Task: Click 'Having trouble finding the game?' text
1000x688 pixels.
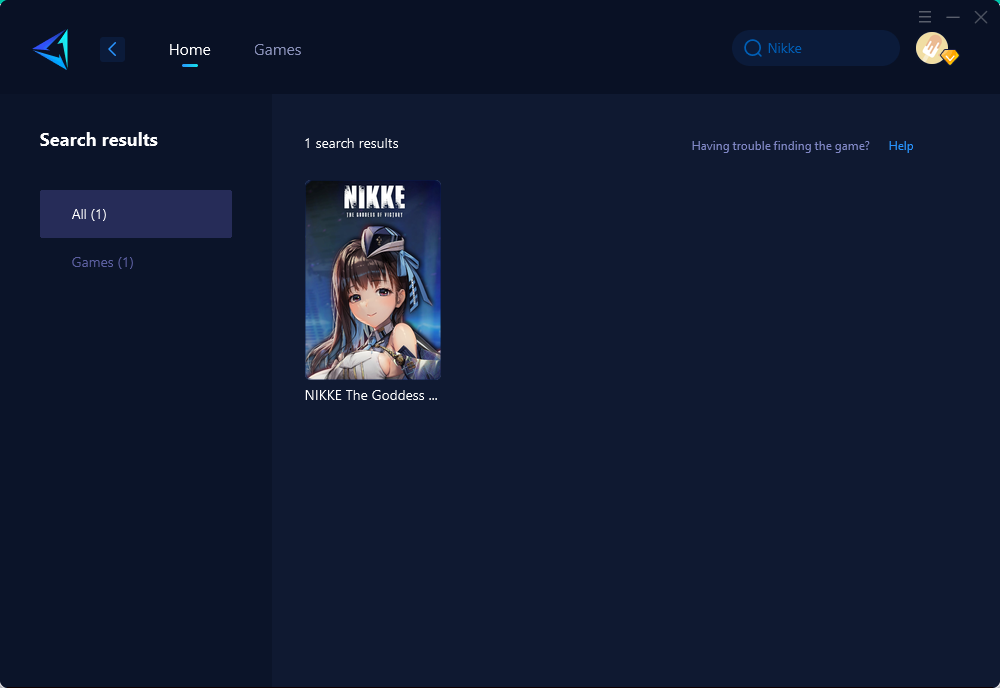Action: (781, 145)
